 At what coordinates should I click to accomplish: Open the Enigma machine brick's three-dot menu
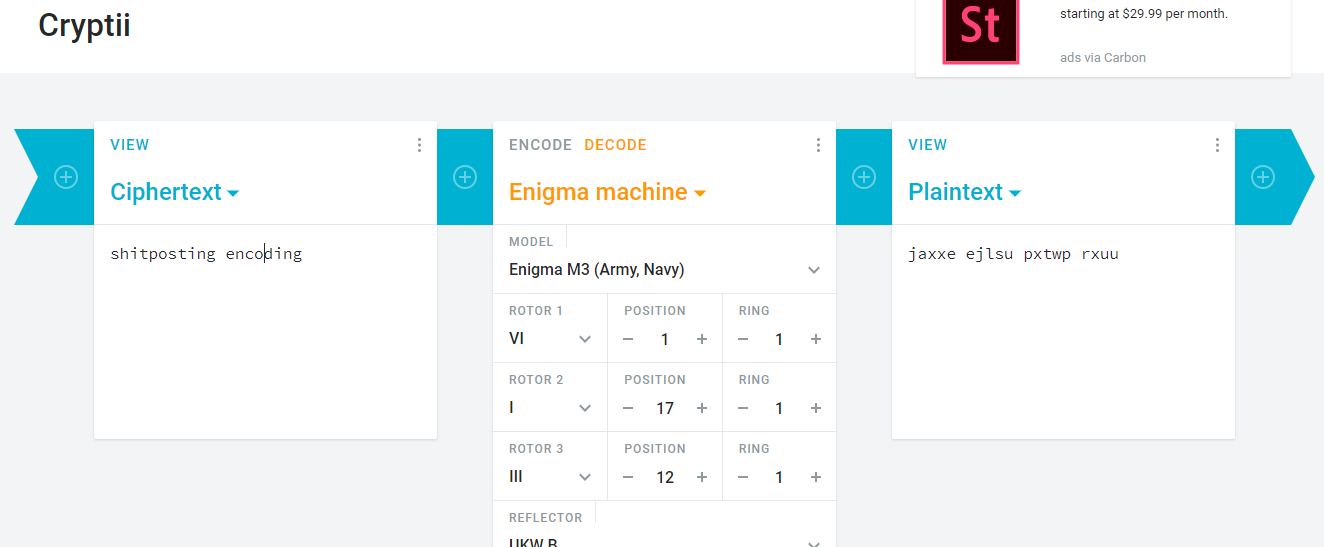818,145
